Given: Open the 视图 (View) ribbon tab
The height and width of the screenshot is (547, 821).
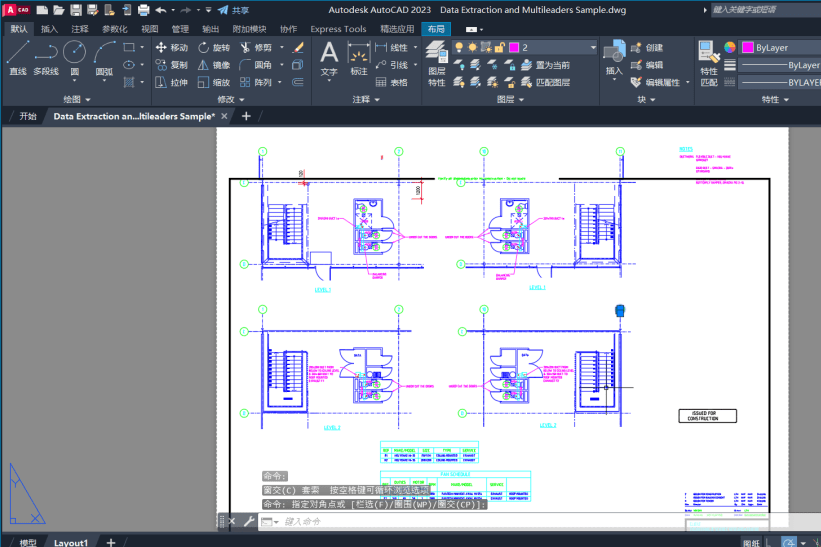Looking at the screenshot, I should [149, 29].
